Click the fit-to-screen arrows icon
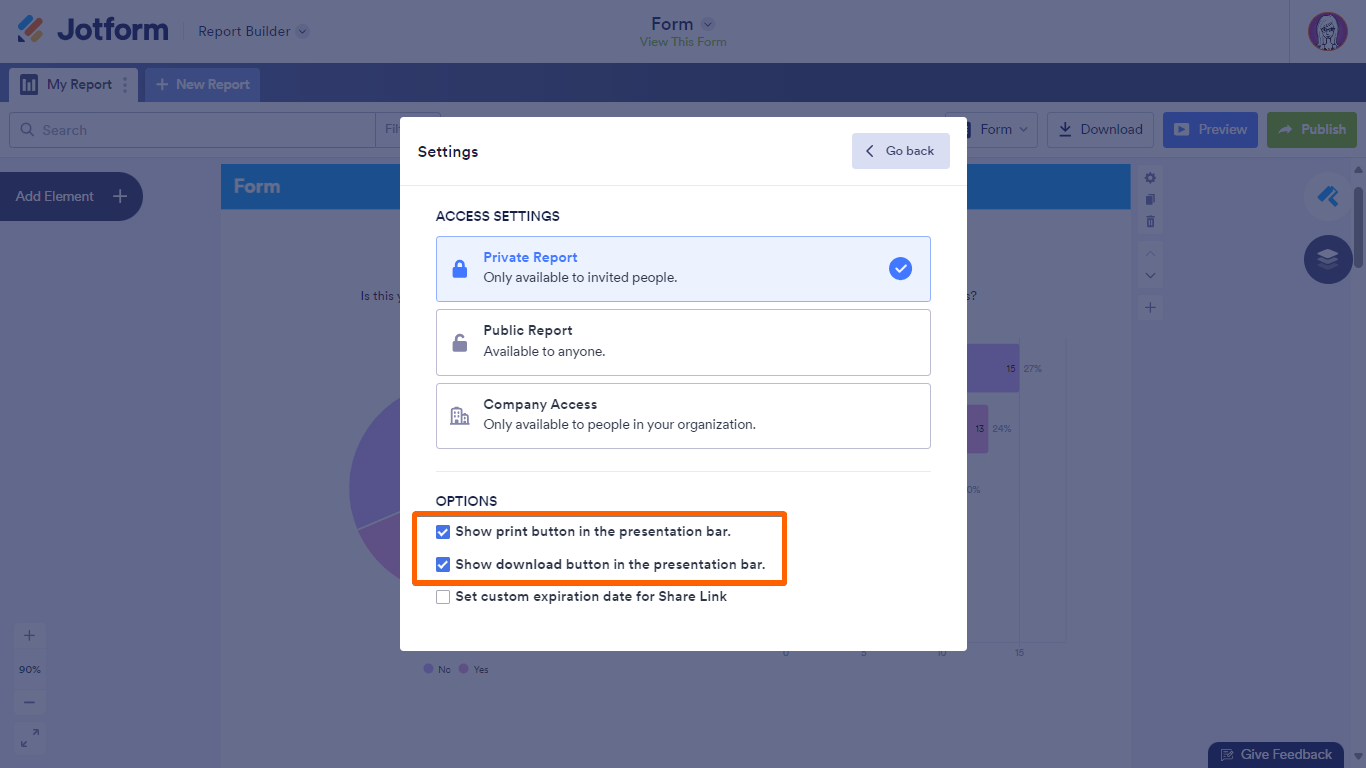Viewport: 1366px width, 768px height. pyautogui.click(x=29, y=738)
